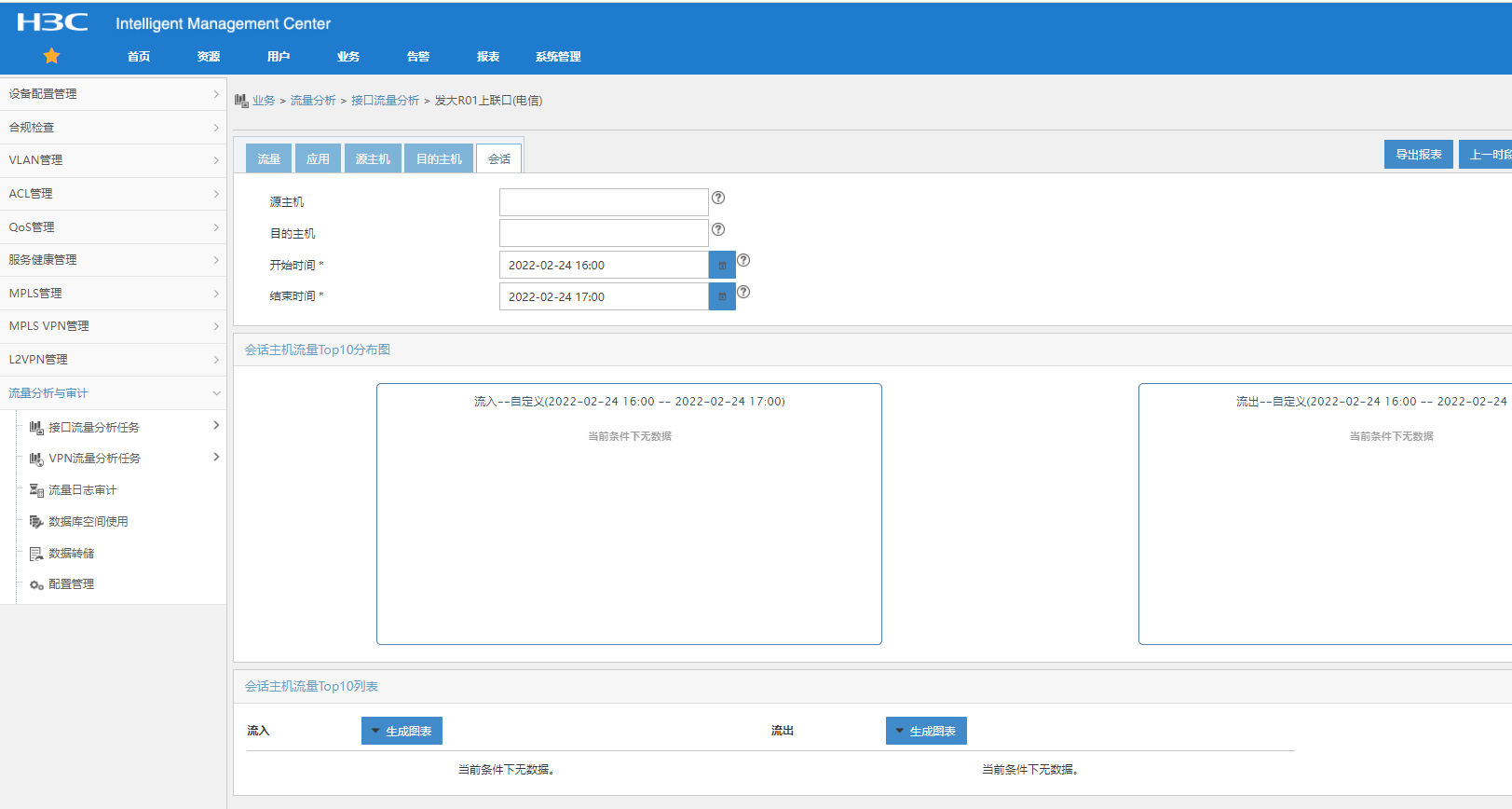Viewport: 1512px width, 809px height.
Task: Open the 用户 top menu
Action: point(279,57)
